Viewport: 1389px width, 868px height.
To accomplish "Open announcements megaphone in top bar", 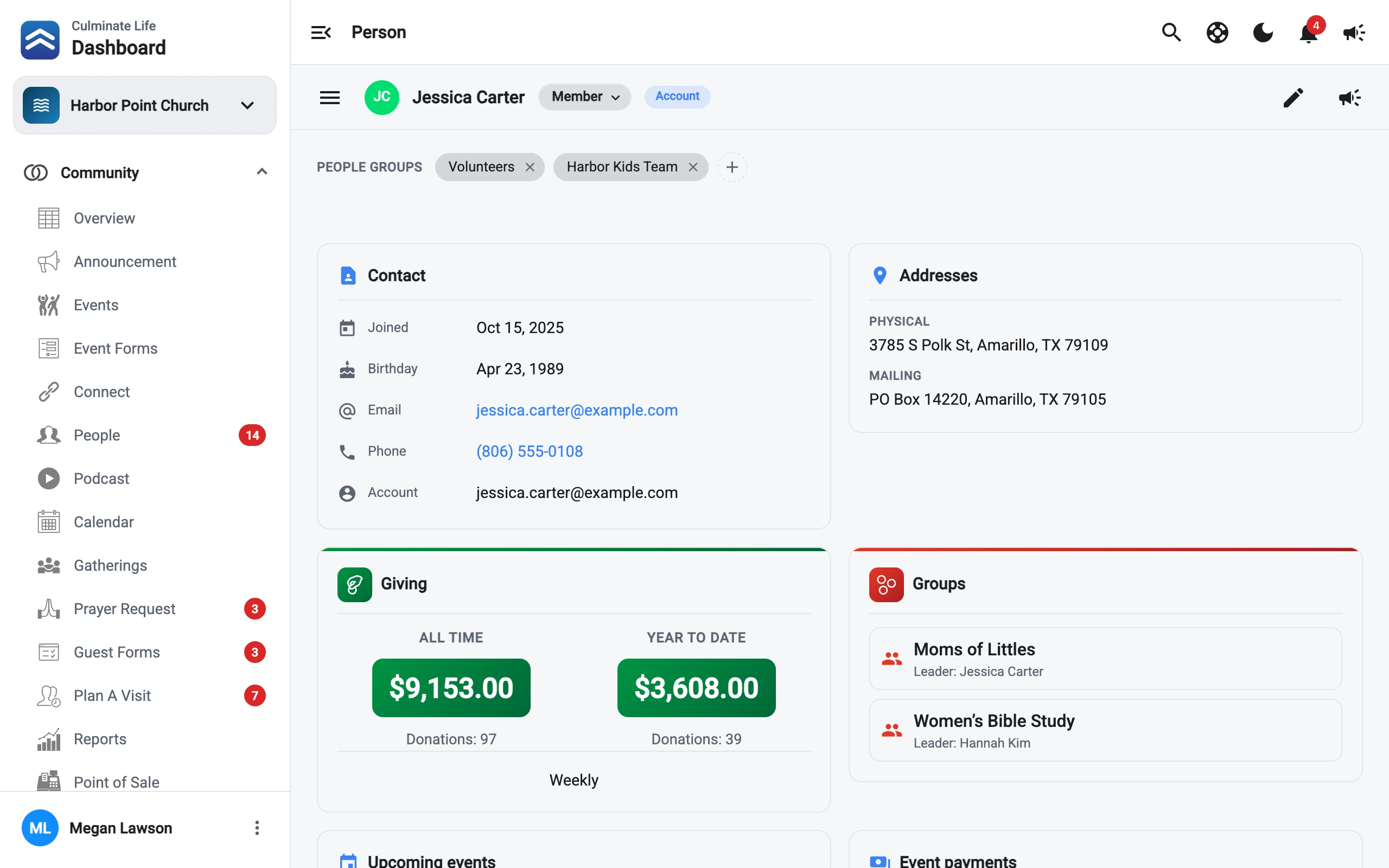I will tap(1354, 32).
